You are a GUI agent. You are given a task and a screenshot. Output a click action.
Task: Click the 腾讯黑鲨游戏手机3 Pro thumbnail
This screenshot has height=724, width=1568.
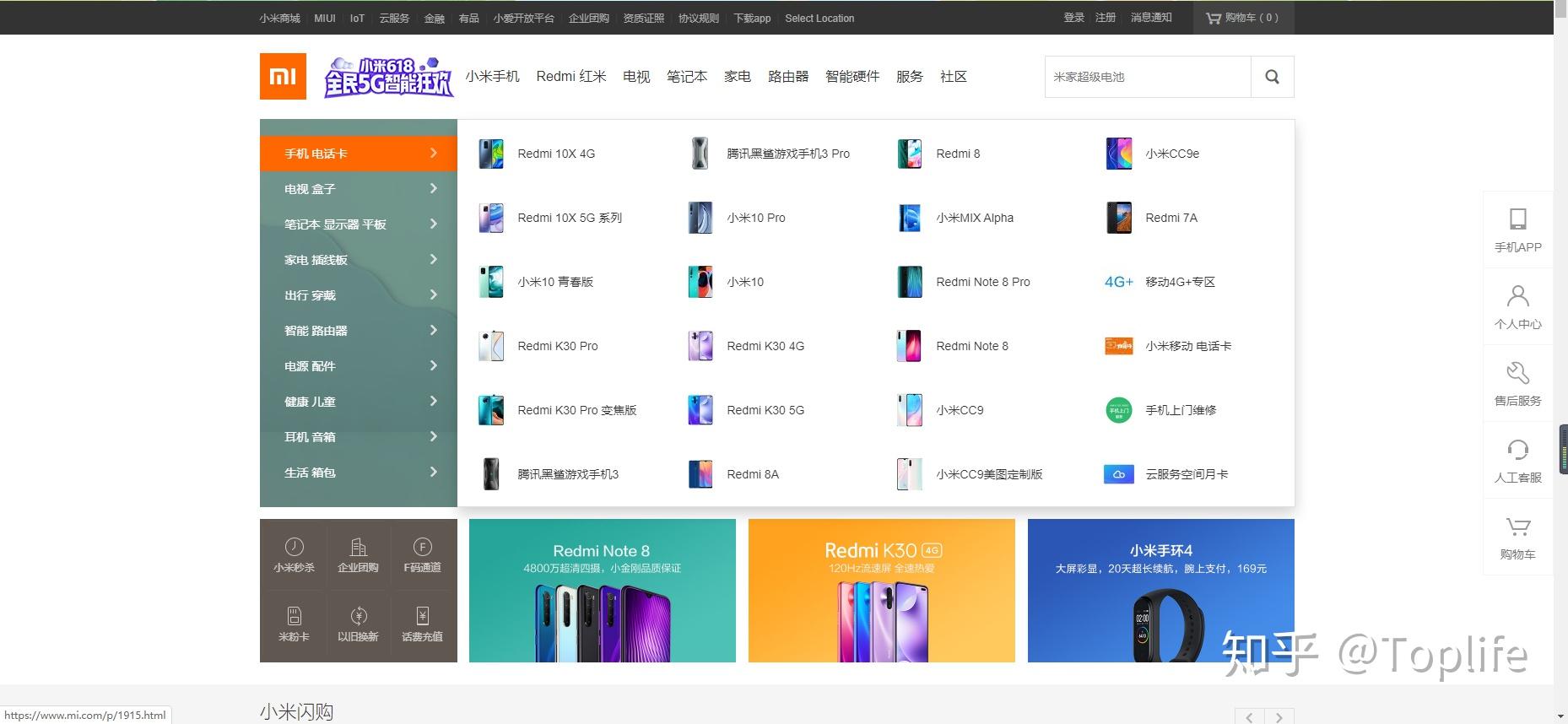point(700,154)
